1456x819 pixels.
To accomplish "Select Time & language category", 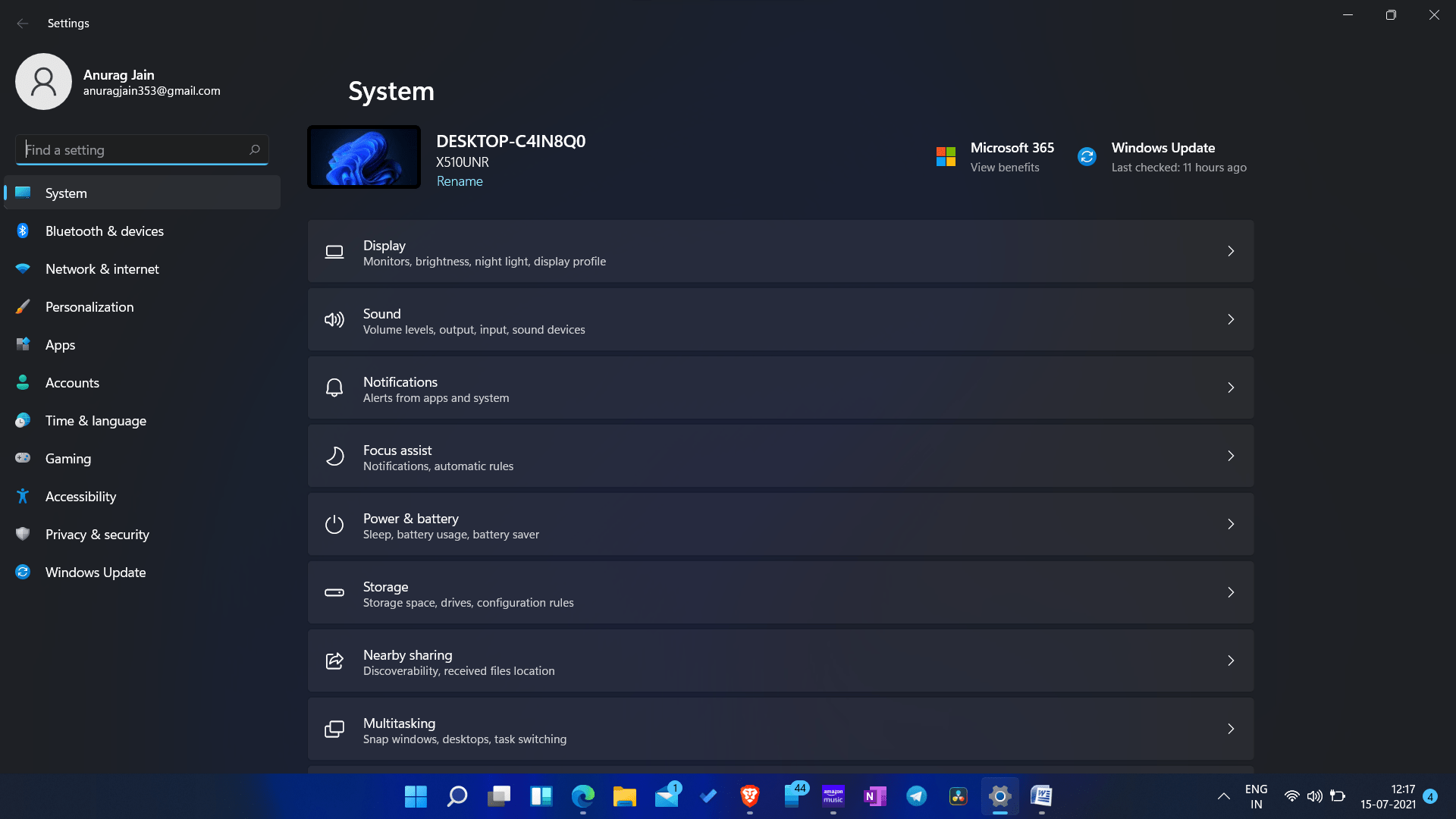I will [96, 421].
